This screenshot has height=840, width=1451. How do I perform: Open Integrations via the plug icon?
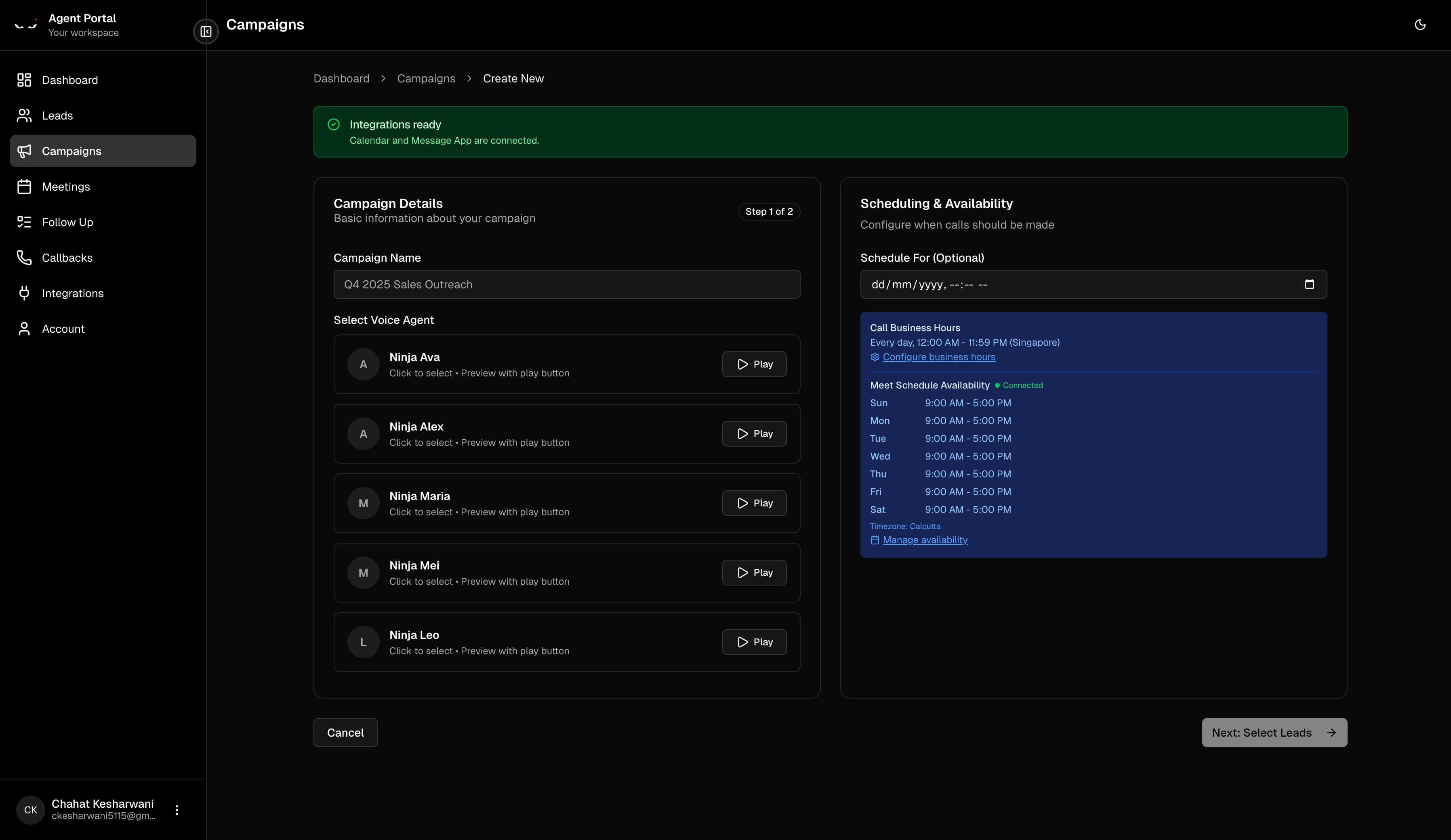pos(23,293)
